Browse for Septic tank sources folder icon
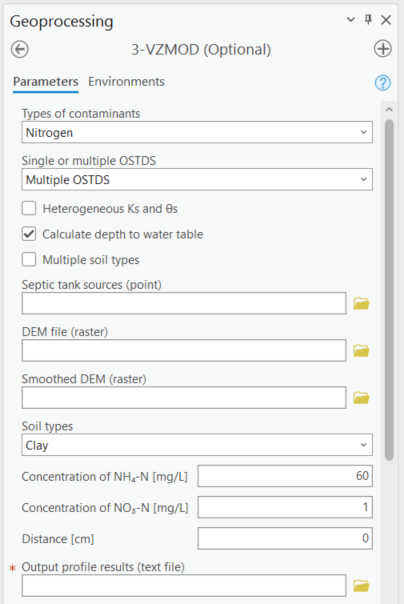This screenshot has height=604, width=404. tap(361, 304)
